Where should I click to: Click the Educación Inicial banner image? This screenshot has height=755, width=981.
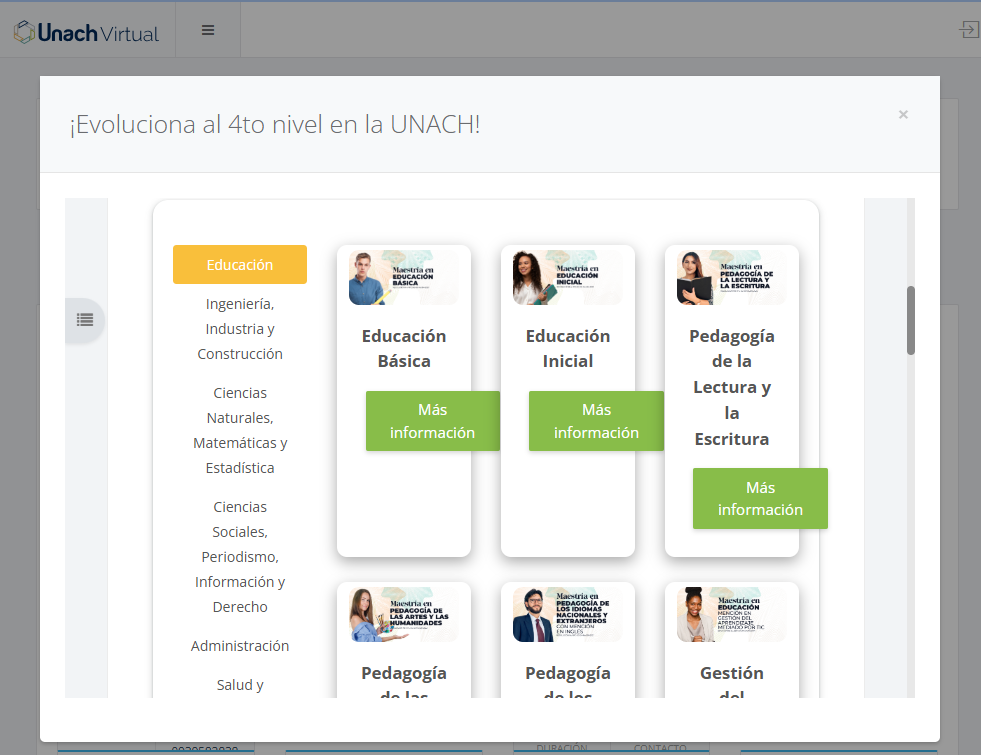pos(567,278)
